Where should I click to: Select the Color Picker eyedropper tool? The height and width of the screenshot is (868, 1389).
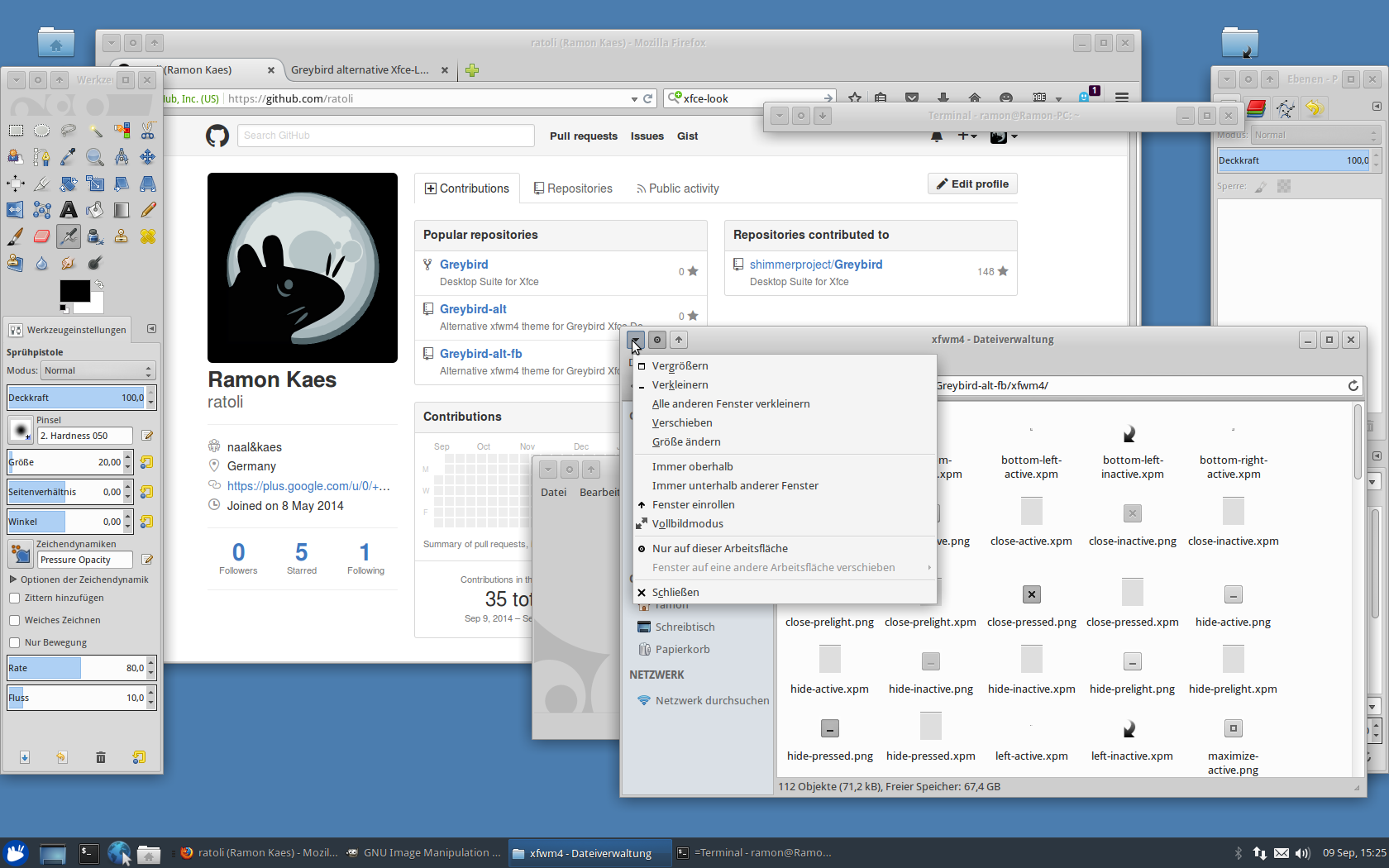(x=69, y=157)
